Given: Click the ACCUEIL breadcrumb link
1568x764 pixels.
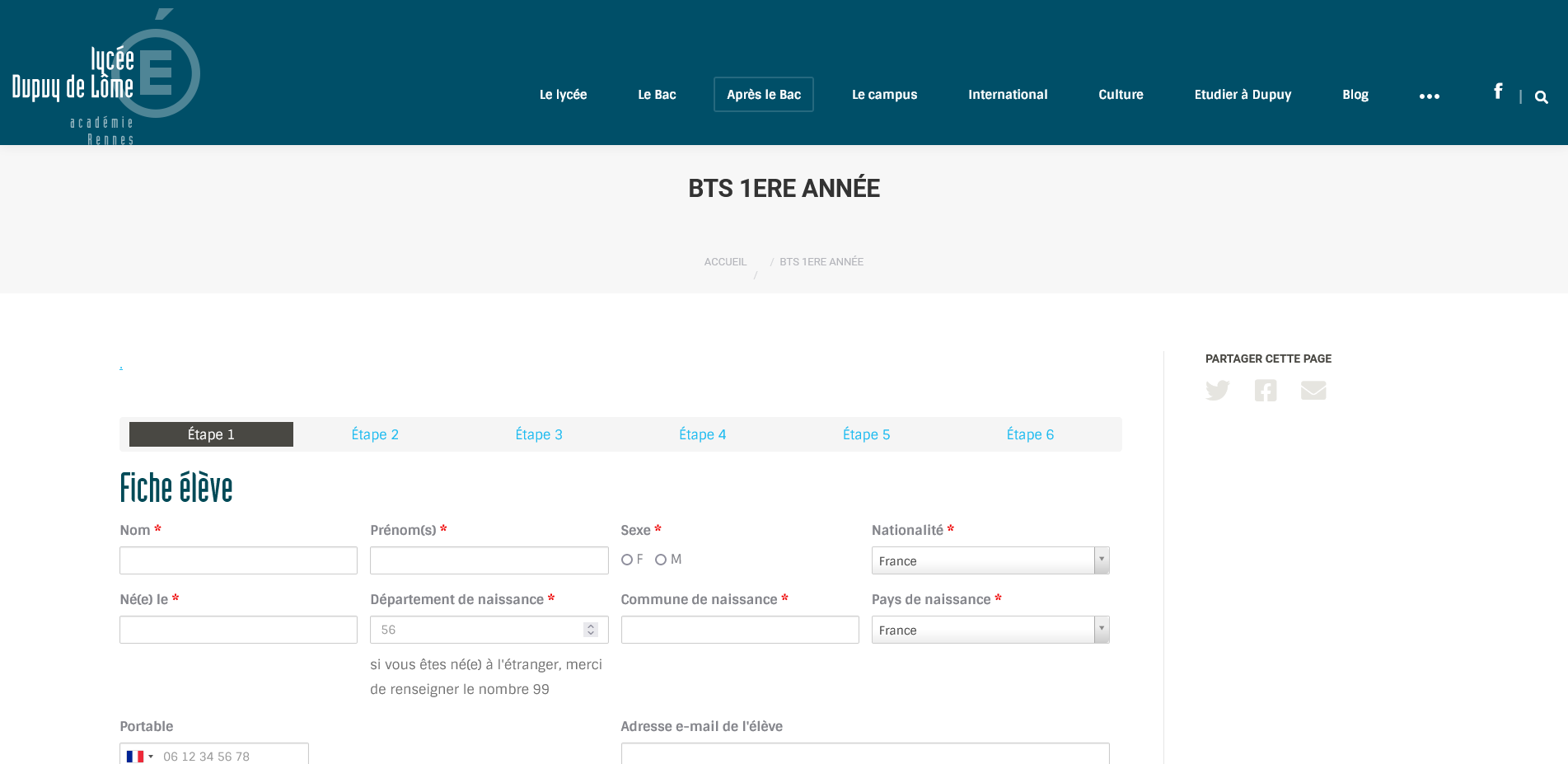Looking at the screenshot, I should [x=725, y=262].
